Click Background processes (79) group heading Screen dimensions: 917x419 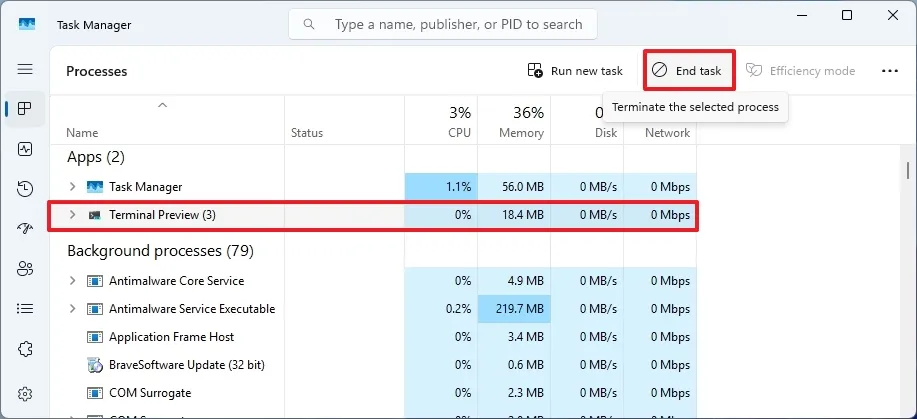[x=160, y=251]
